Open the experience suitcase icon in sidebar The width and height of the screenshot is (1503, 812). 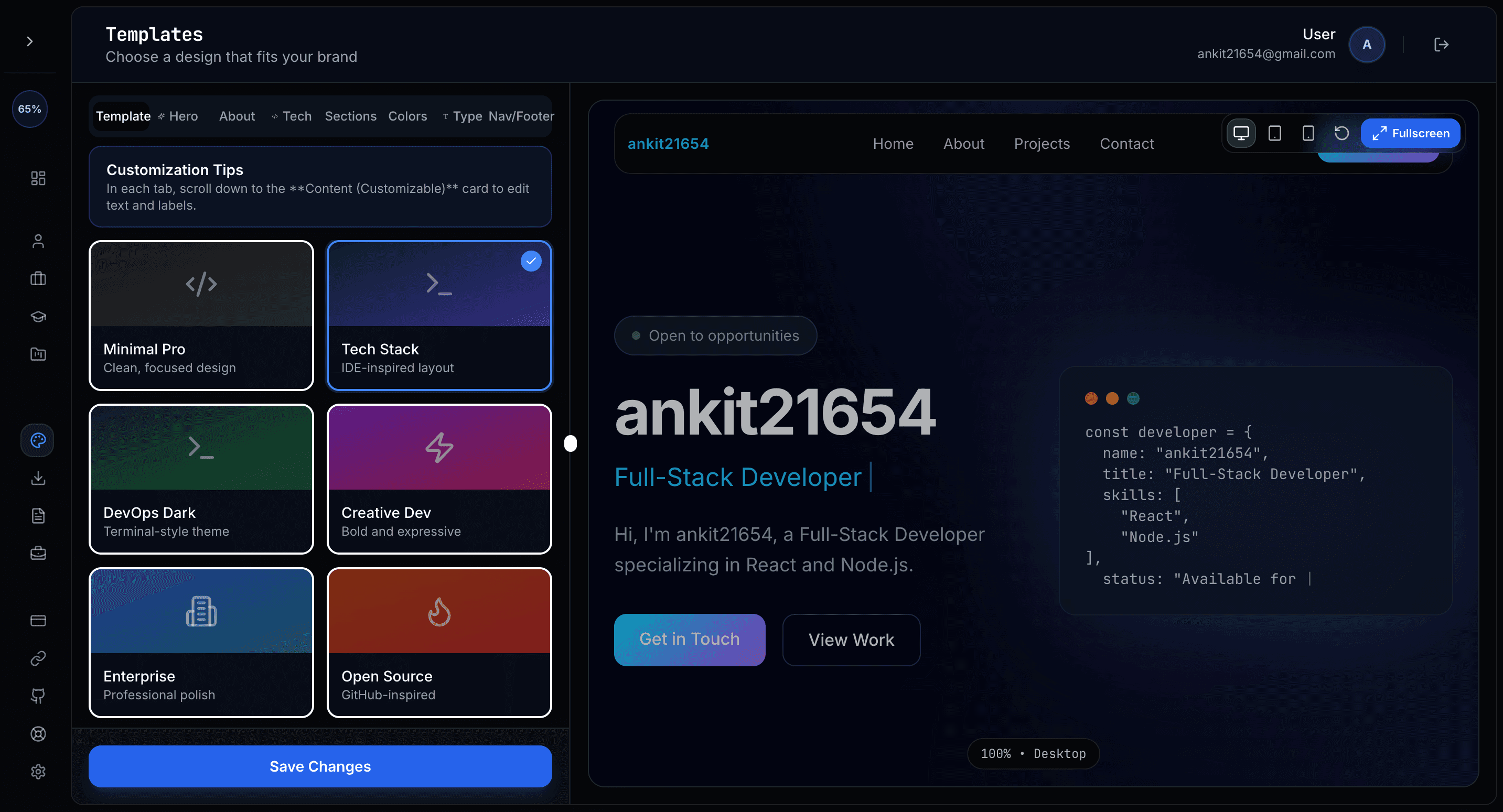[38, 279]
